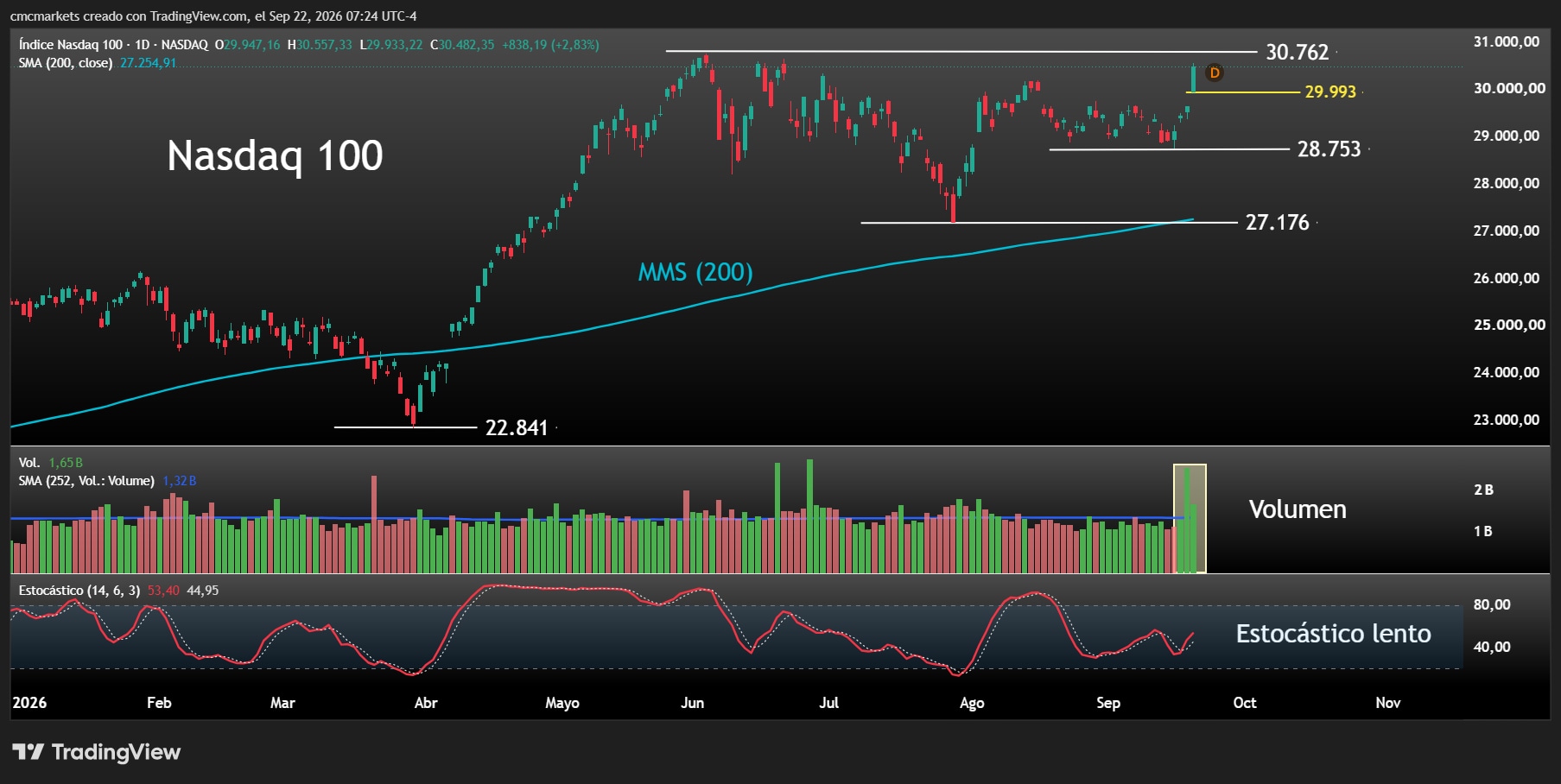1561x784 pixels.
Task: Select the Estocástico (14, 6, 3) legend
Action: (79, 591)
